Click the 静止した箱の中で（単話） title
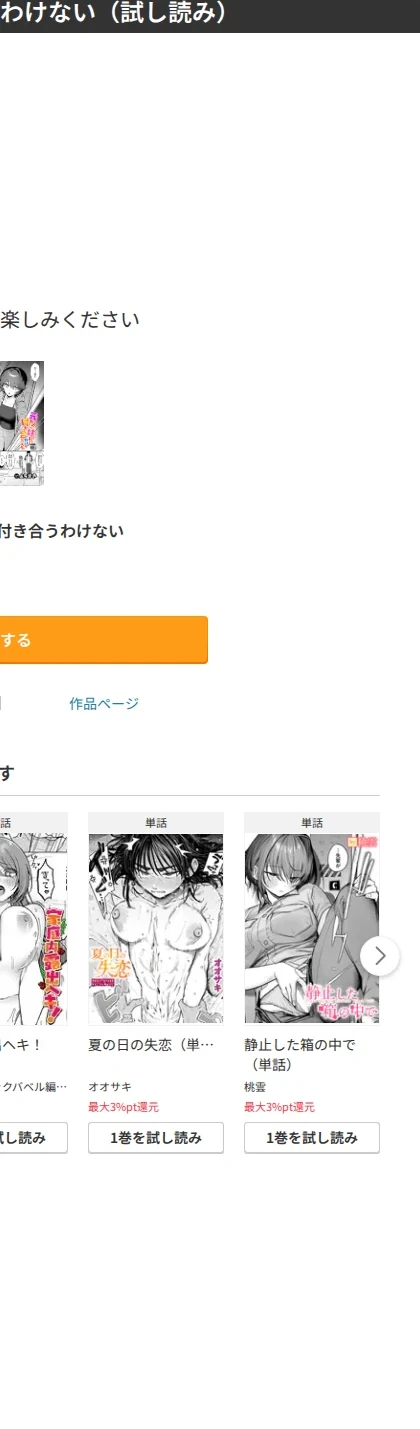 pos(300,1054)
